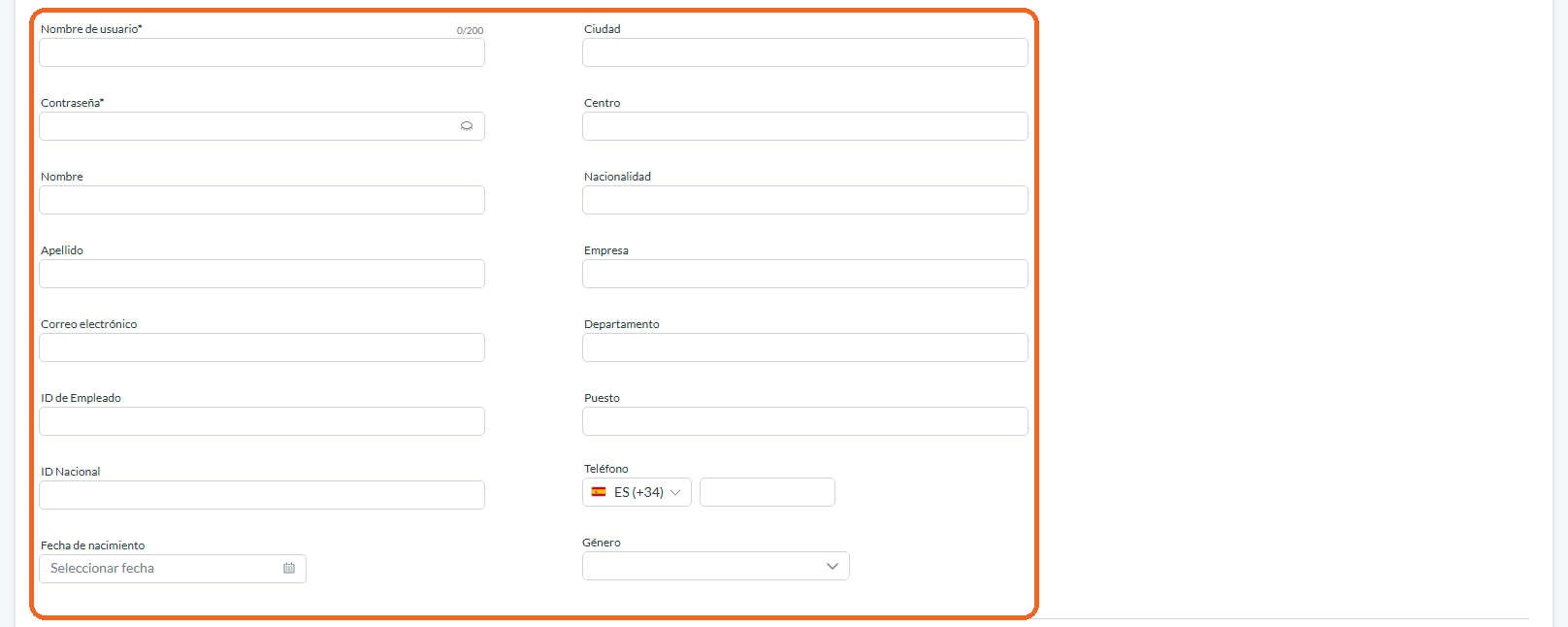The height and width of the screenshot is (627, 1568).
Task: Click the Ciudad input field
Action: coord(805,52)
